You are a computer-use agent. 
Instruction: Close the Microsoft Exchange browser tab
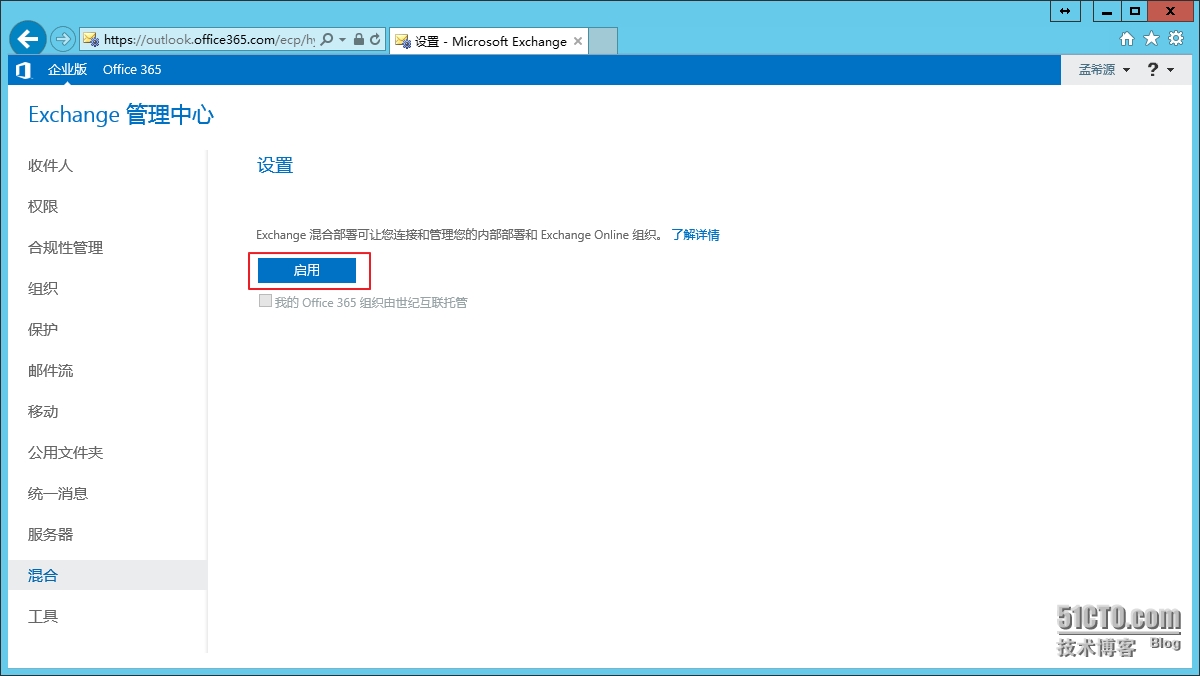pos(578,41)
